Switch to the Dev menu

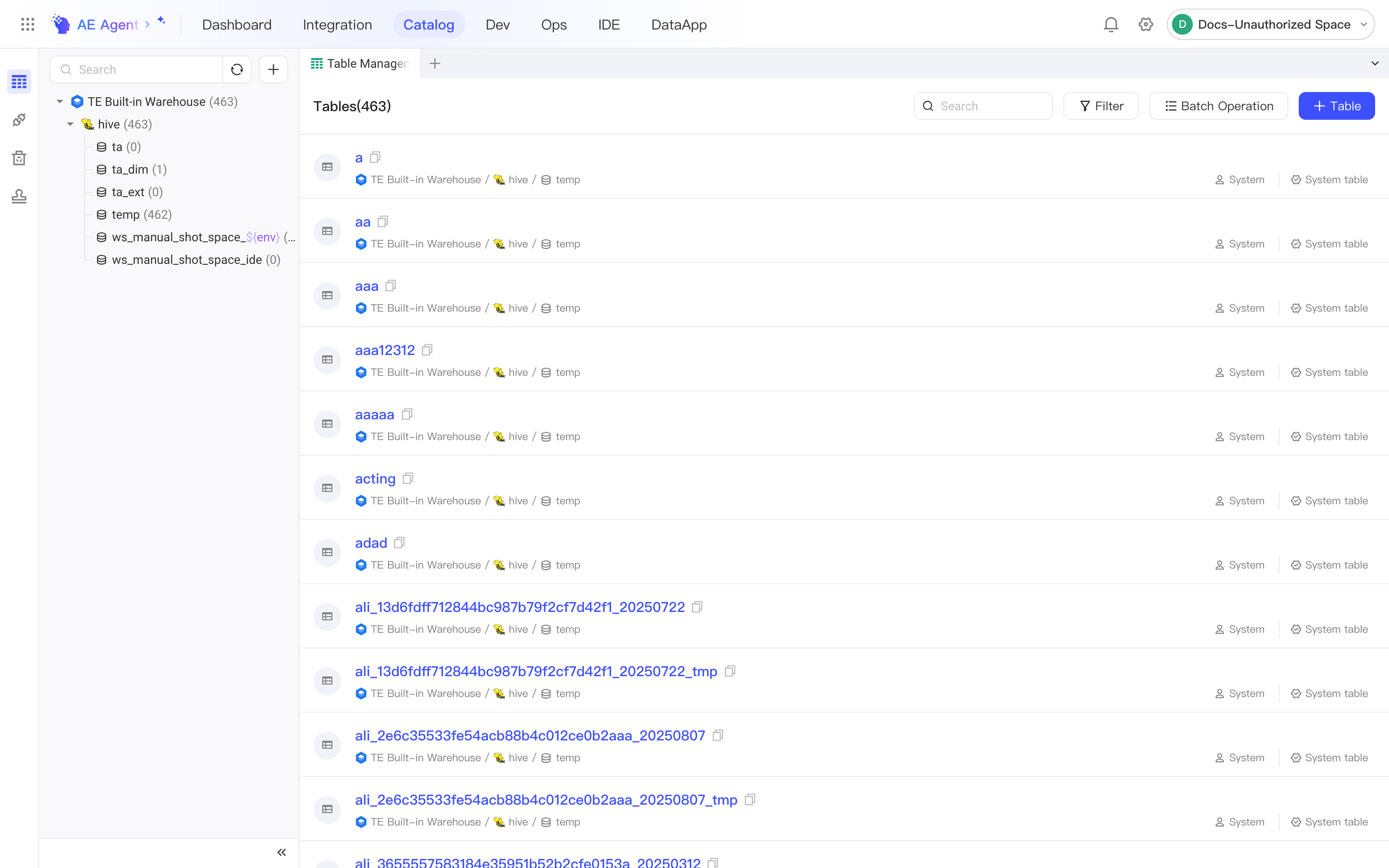tap(497, 25)
